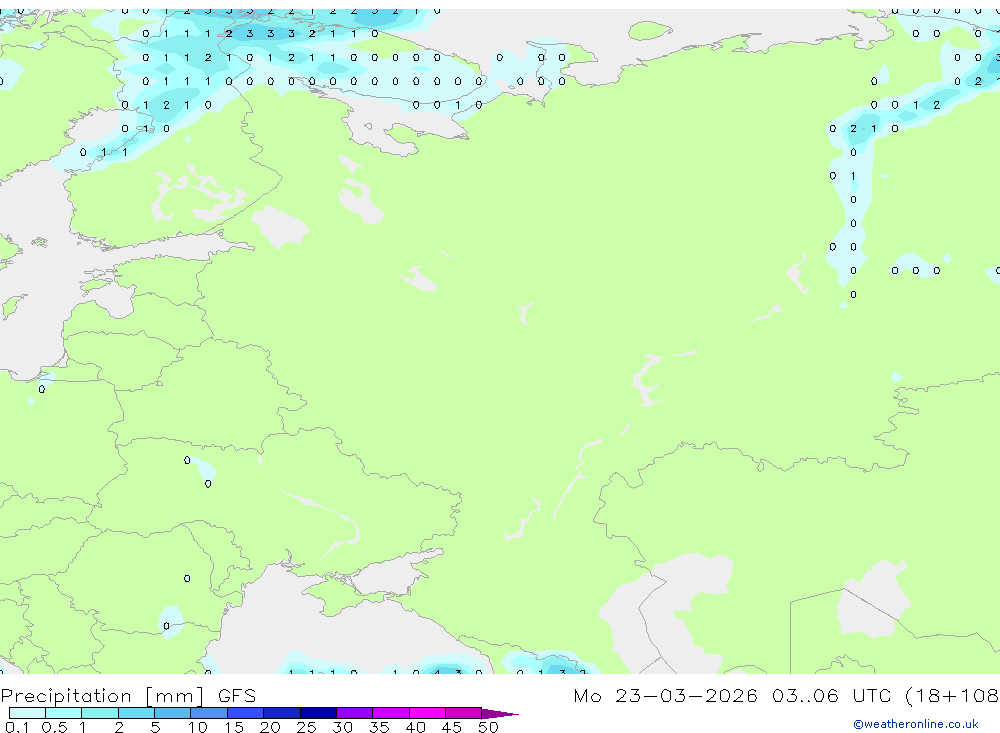Click the 45–50 mm legend color swatch
This screenshot has width=1000, height=733.
464,713
